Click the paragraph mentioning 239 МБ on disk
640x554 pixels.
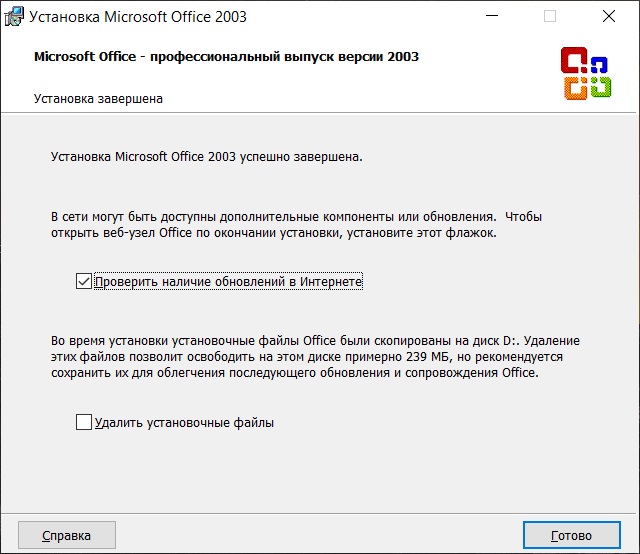pos(315,357)
